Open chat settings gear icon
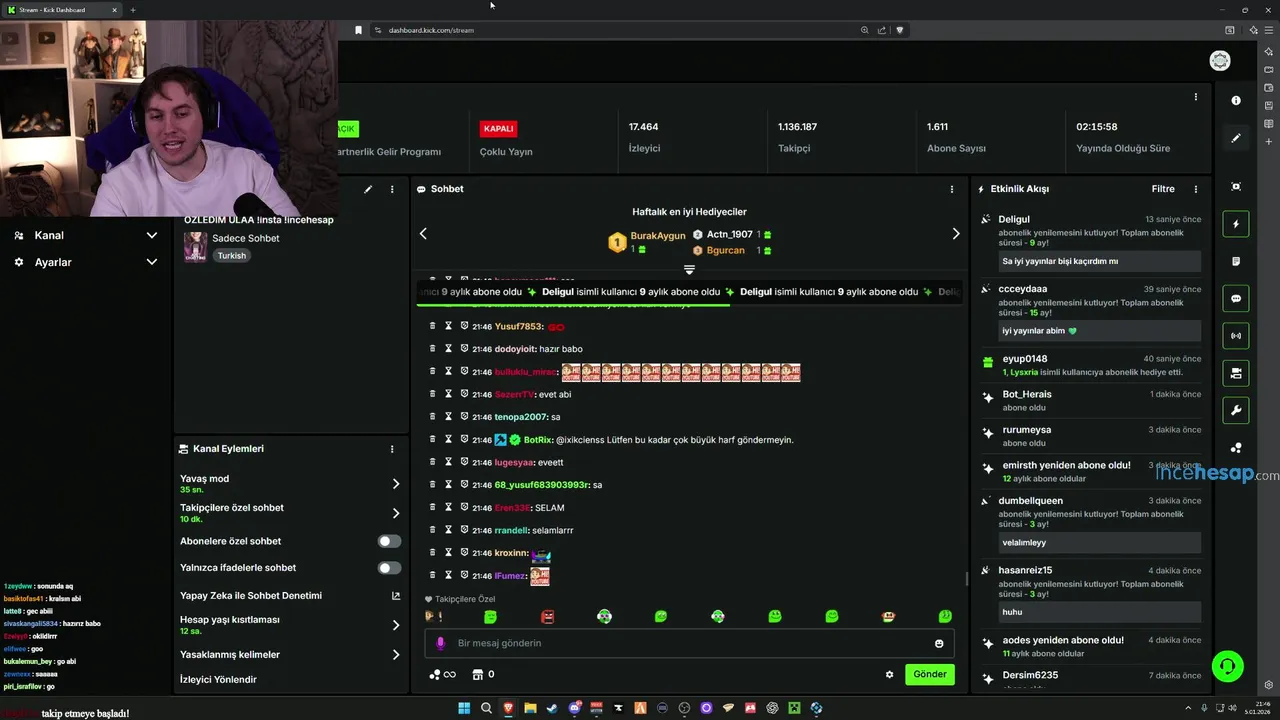Viewport: 1280px width, 720px height. pos(889,675)
